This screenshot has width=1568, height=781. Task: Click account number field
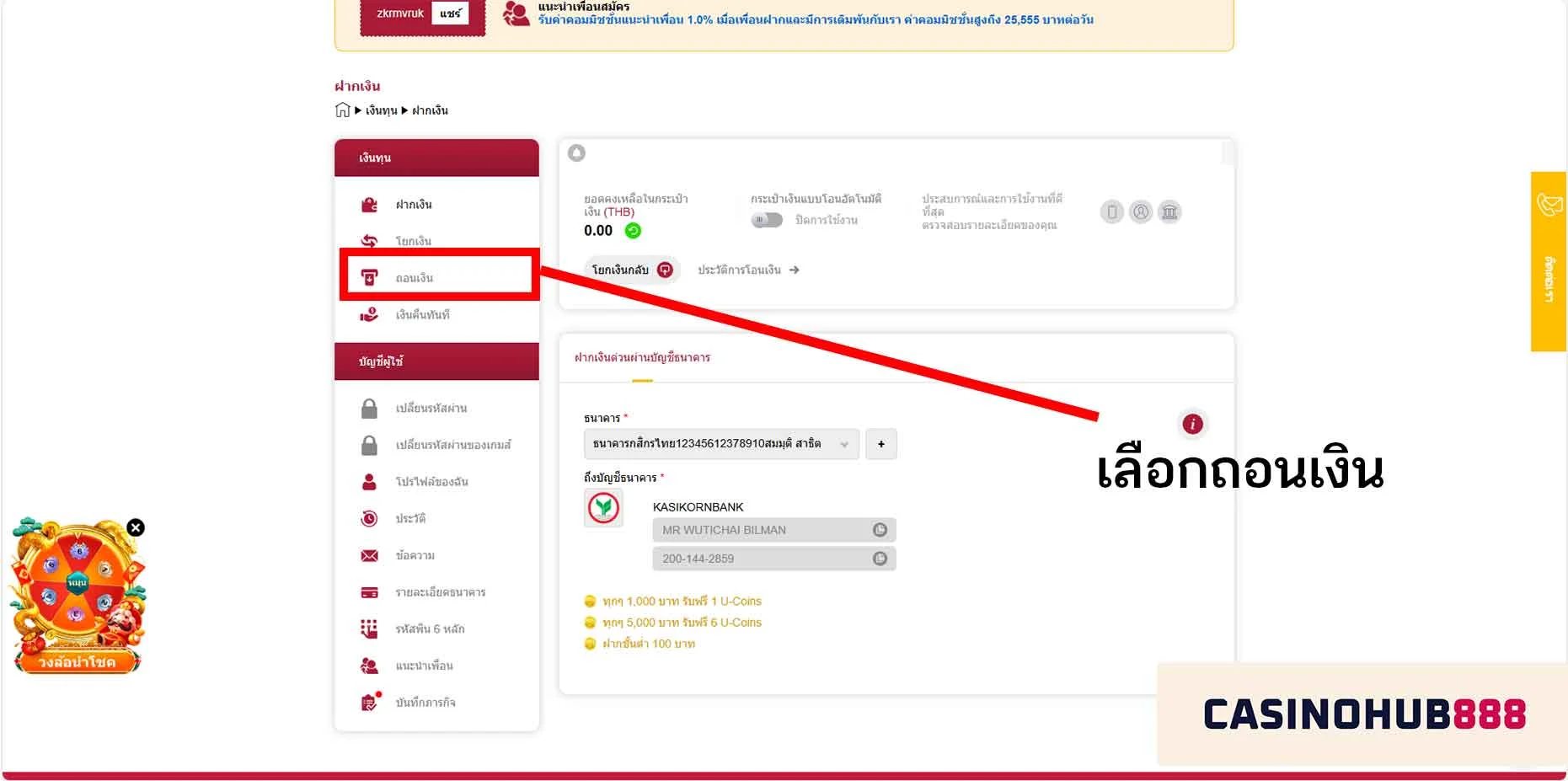tap(773, 559)
